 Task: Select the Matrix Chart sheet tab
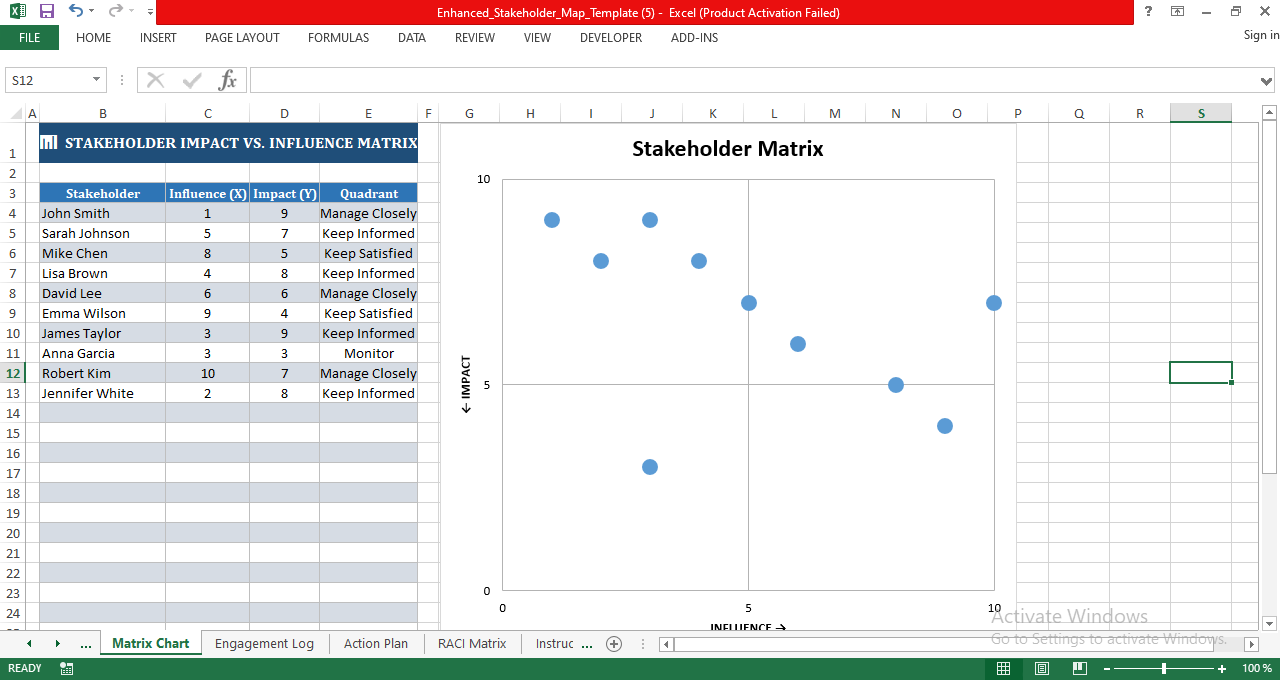[151, 643]
